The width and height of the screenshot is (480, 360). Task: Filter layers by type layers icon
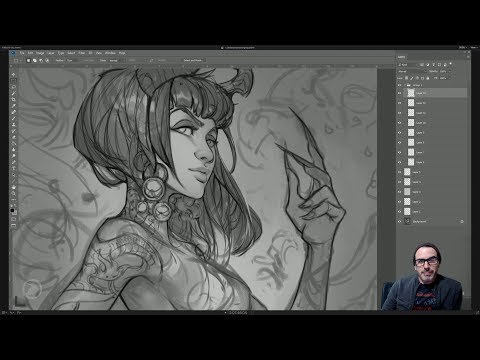pyautogui.click(x=434, y=65)
